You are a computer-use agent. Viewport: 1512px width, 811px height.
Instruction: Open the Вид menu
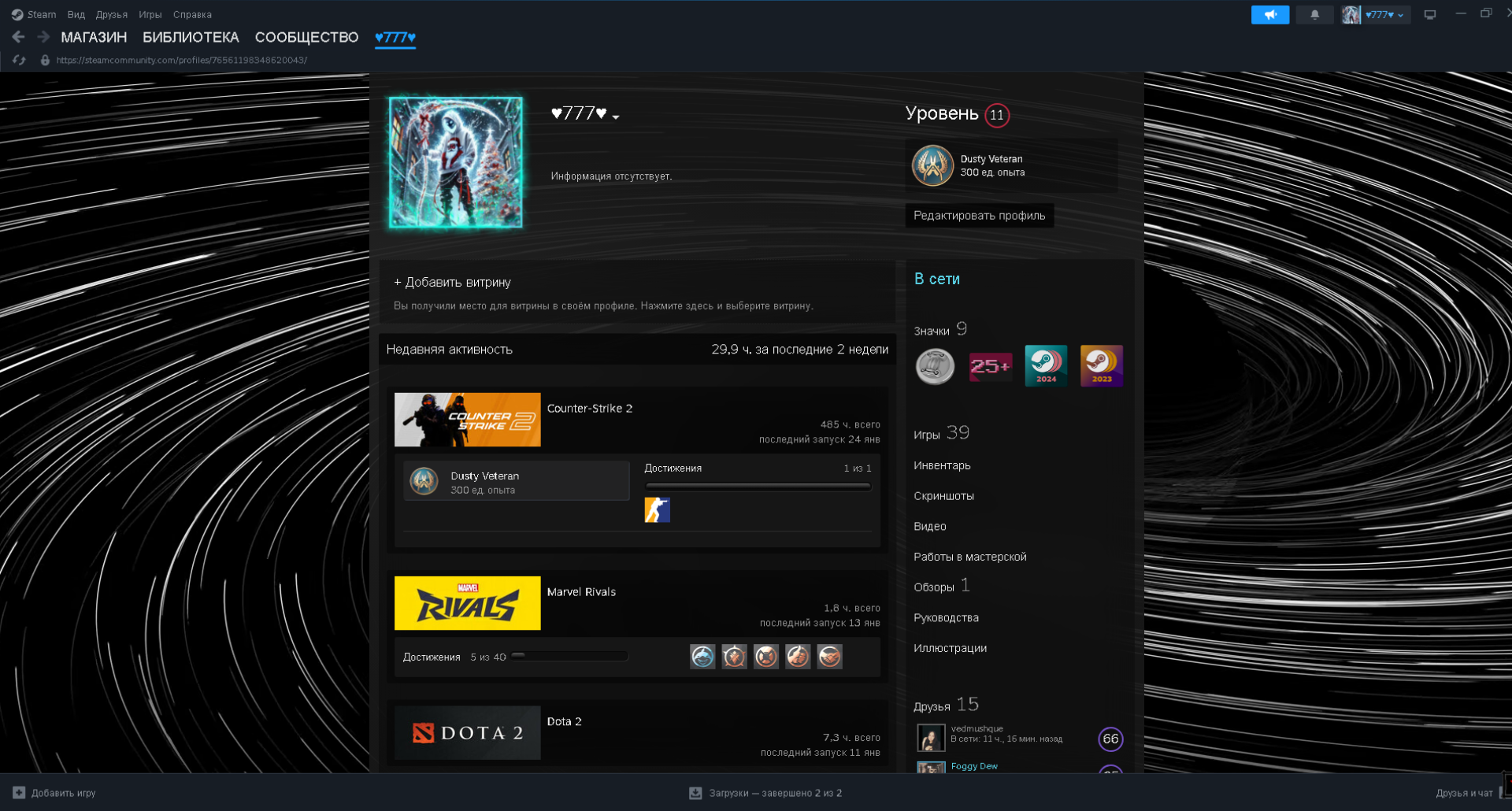tap(76, 14)
